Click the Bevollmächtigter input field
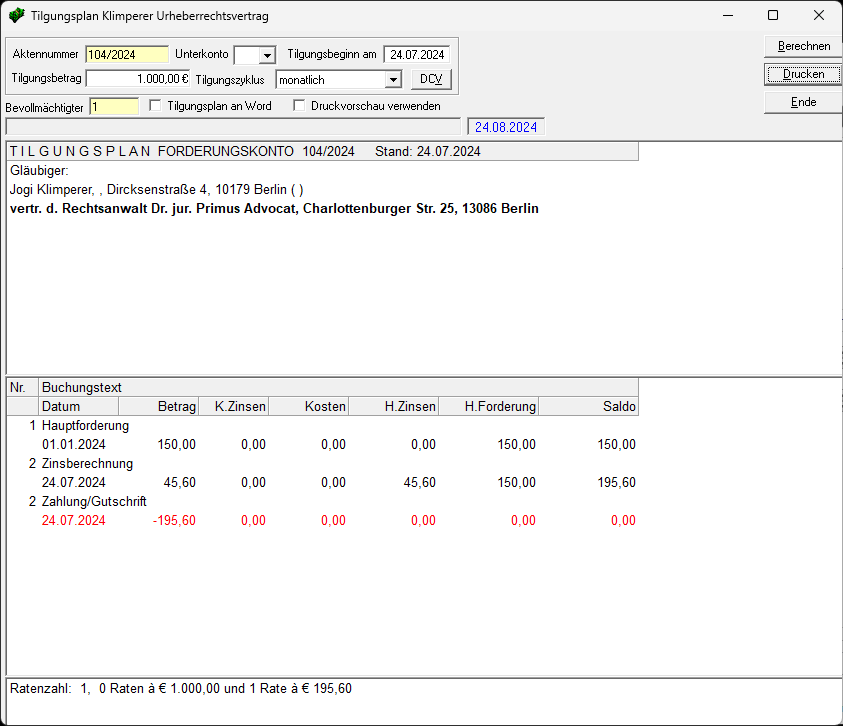 click(x=114, y=106)
